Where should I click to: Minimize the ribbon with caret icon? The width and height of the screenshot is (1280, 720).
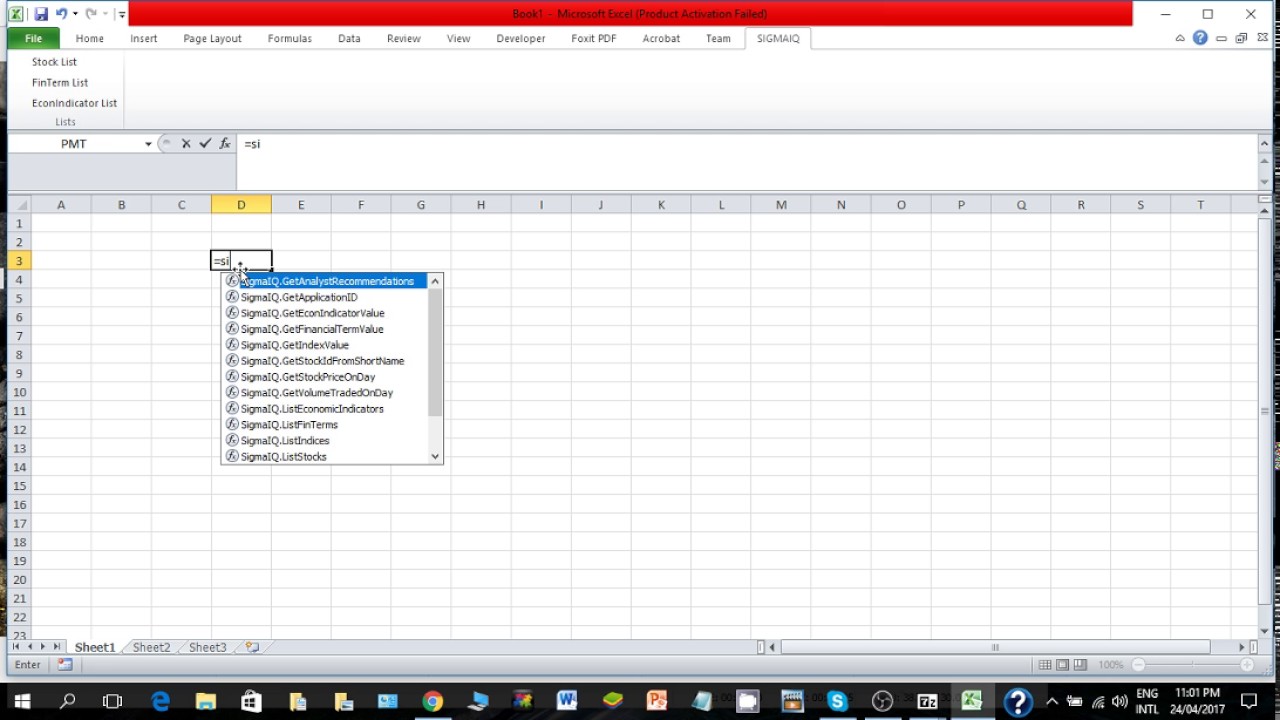pos(1180,38)
